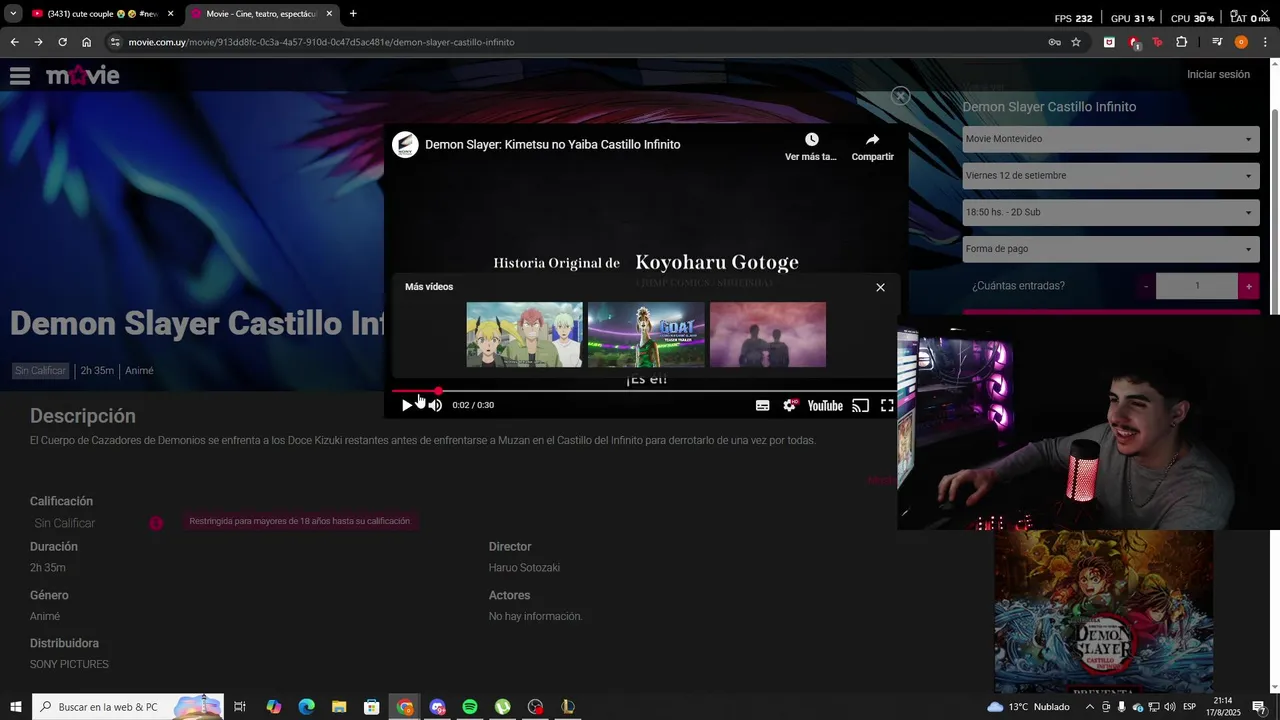Close the trailer popup with the circled X
Viewport: 1280px width, 720px height.
click(x=900, y=96)
